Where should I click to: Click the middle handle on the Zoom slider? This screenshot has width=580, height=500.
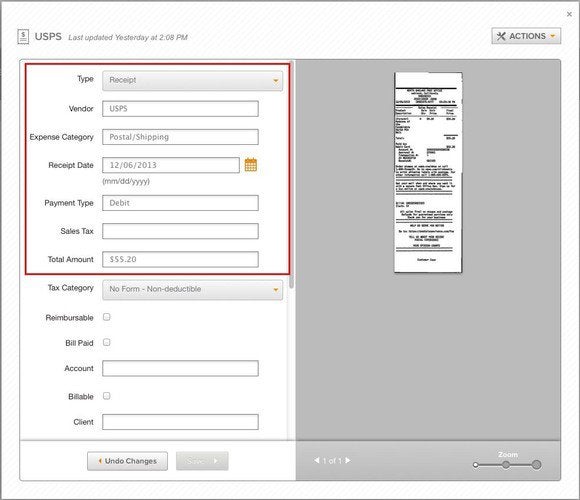(506, 465)
